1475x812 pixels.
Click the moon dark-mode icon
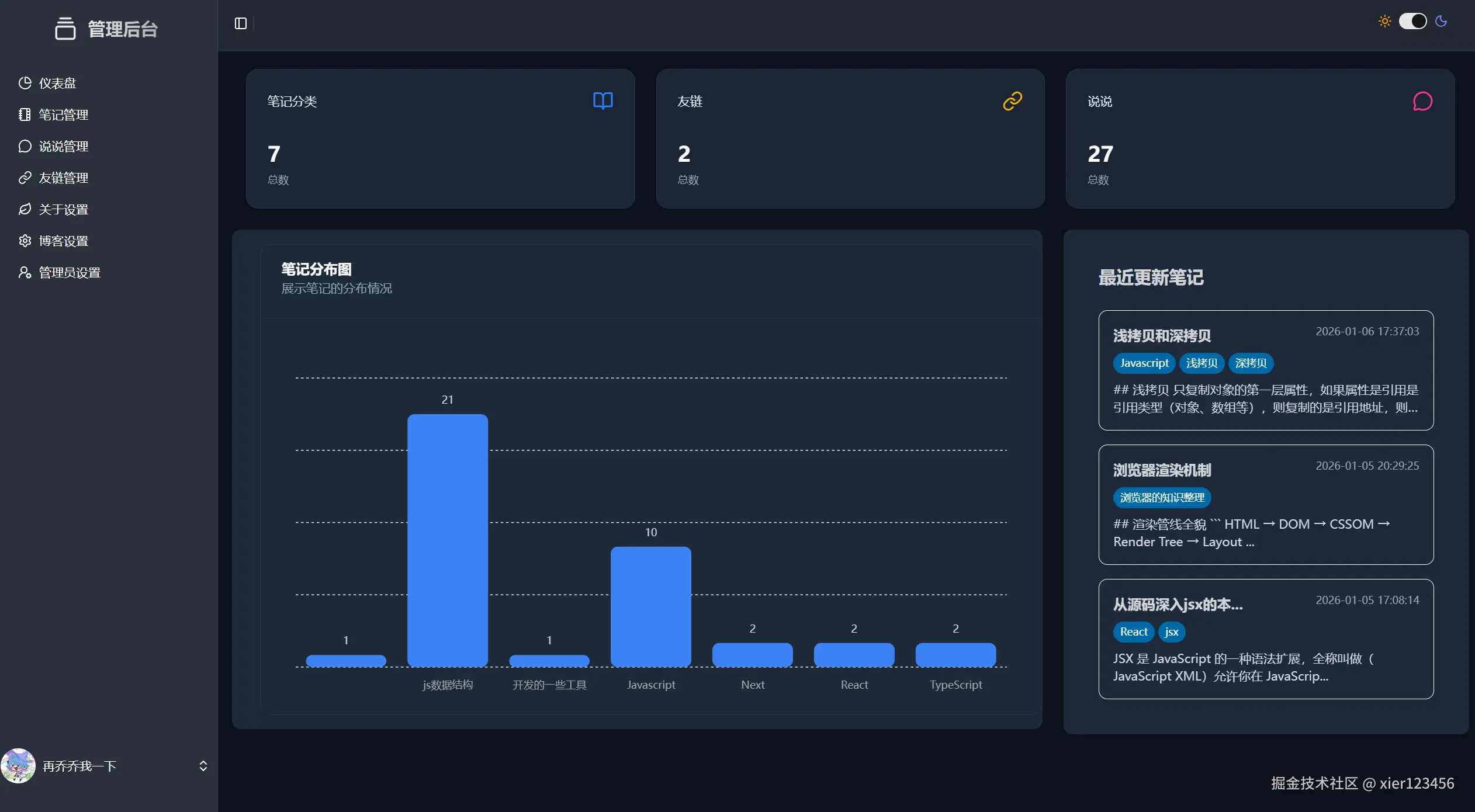tap(1441, 22)
